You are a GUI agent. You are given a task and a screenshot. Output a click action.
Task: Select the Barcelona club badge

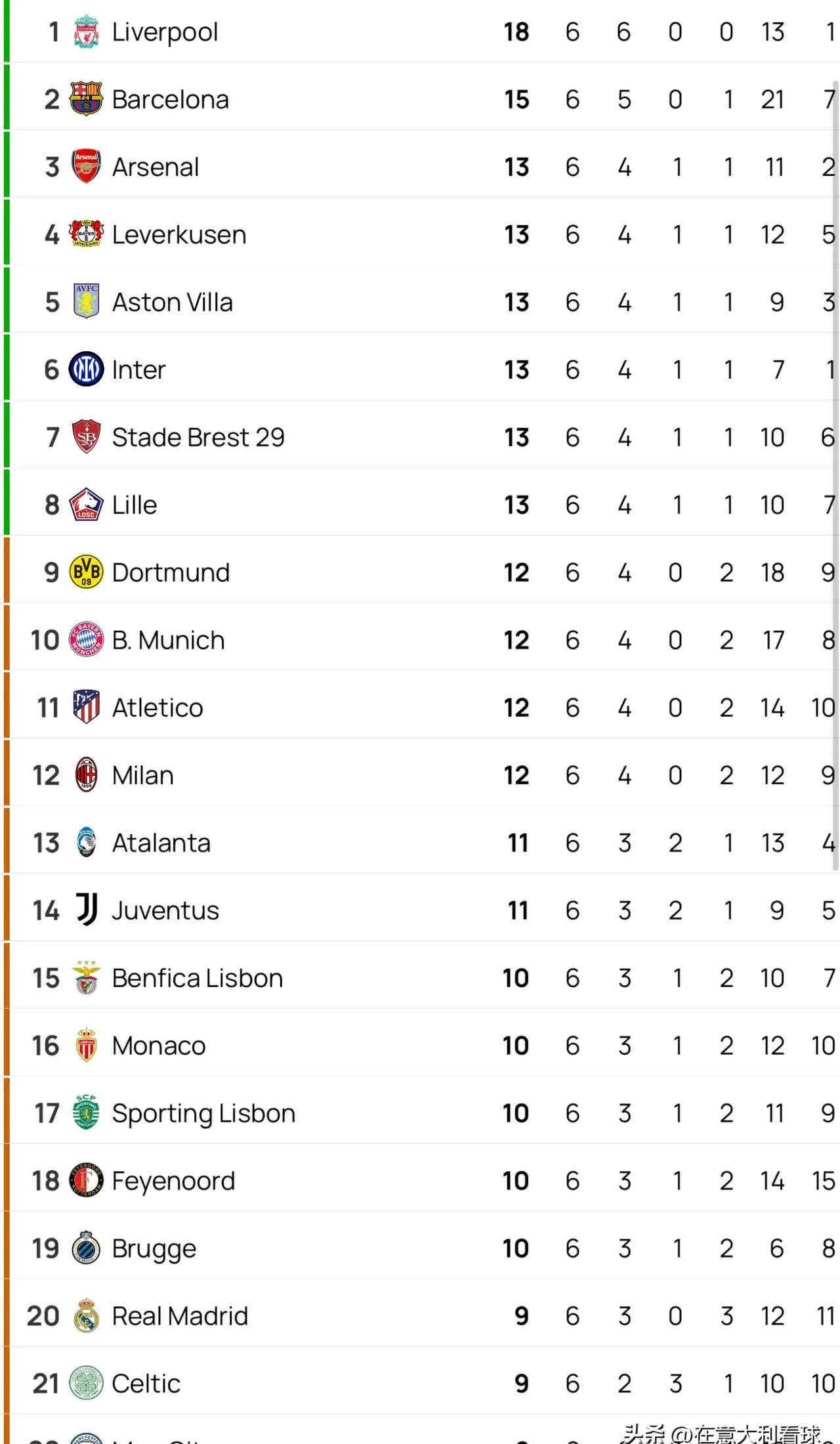pos(86,100)
